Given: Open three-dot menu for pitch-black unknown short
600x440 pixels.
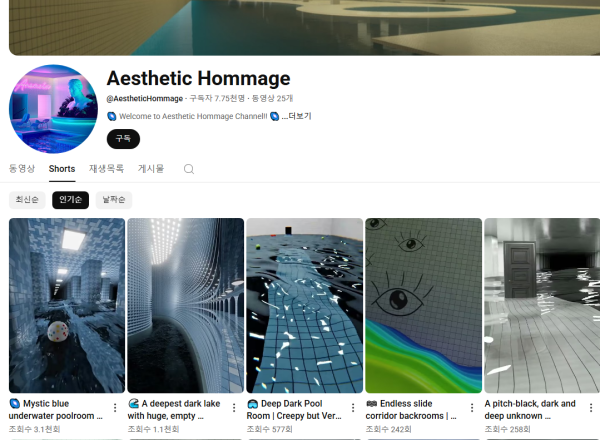Looking at the screenshot, I should click(591, 408).
